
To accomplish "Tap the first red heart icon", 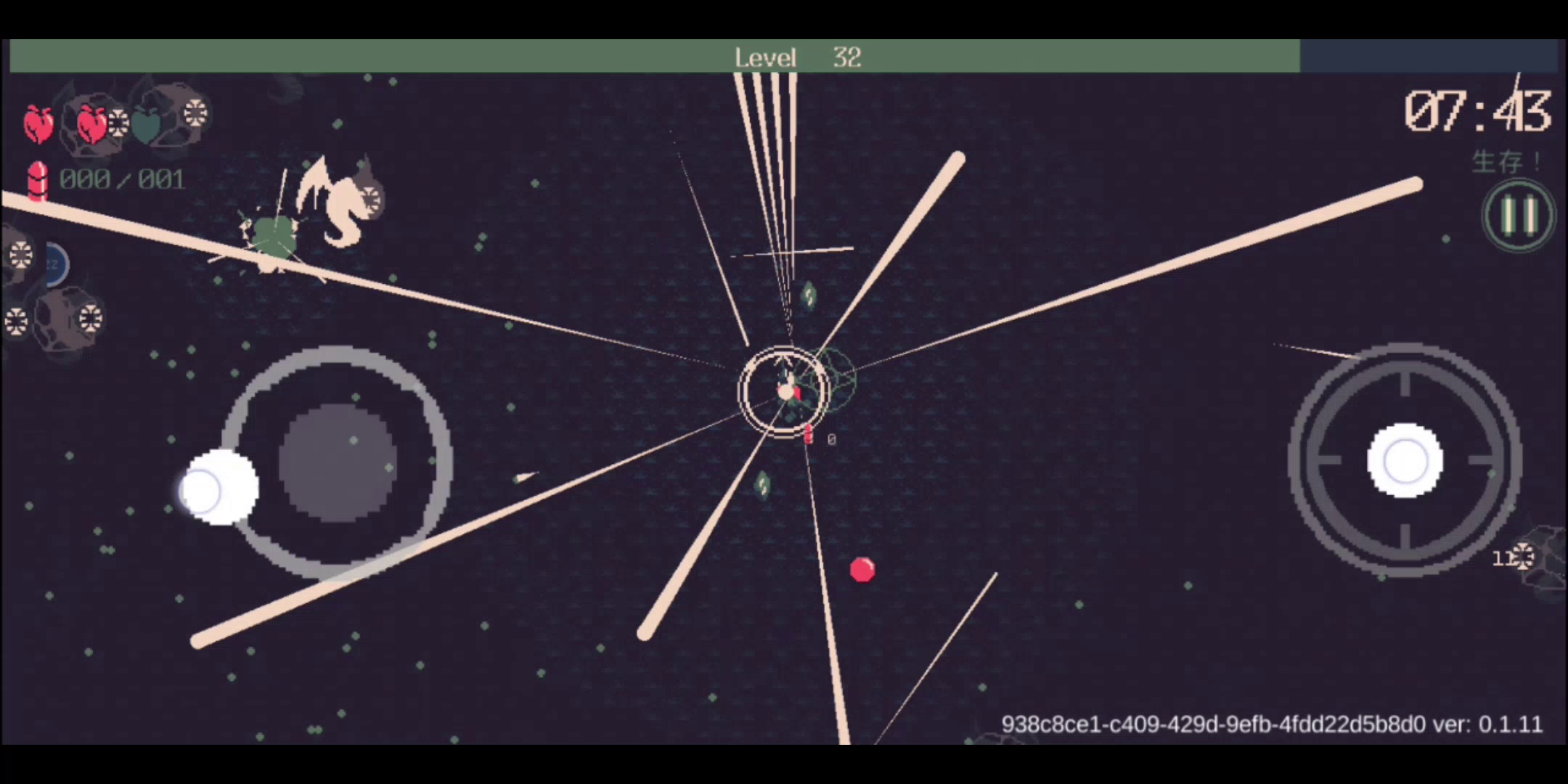I will [x=38, y=124].
